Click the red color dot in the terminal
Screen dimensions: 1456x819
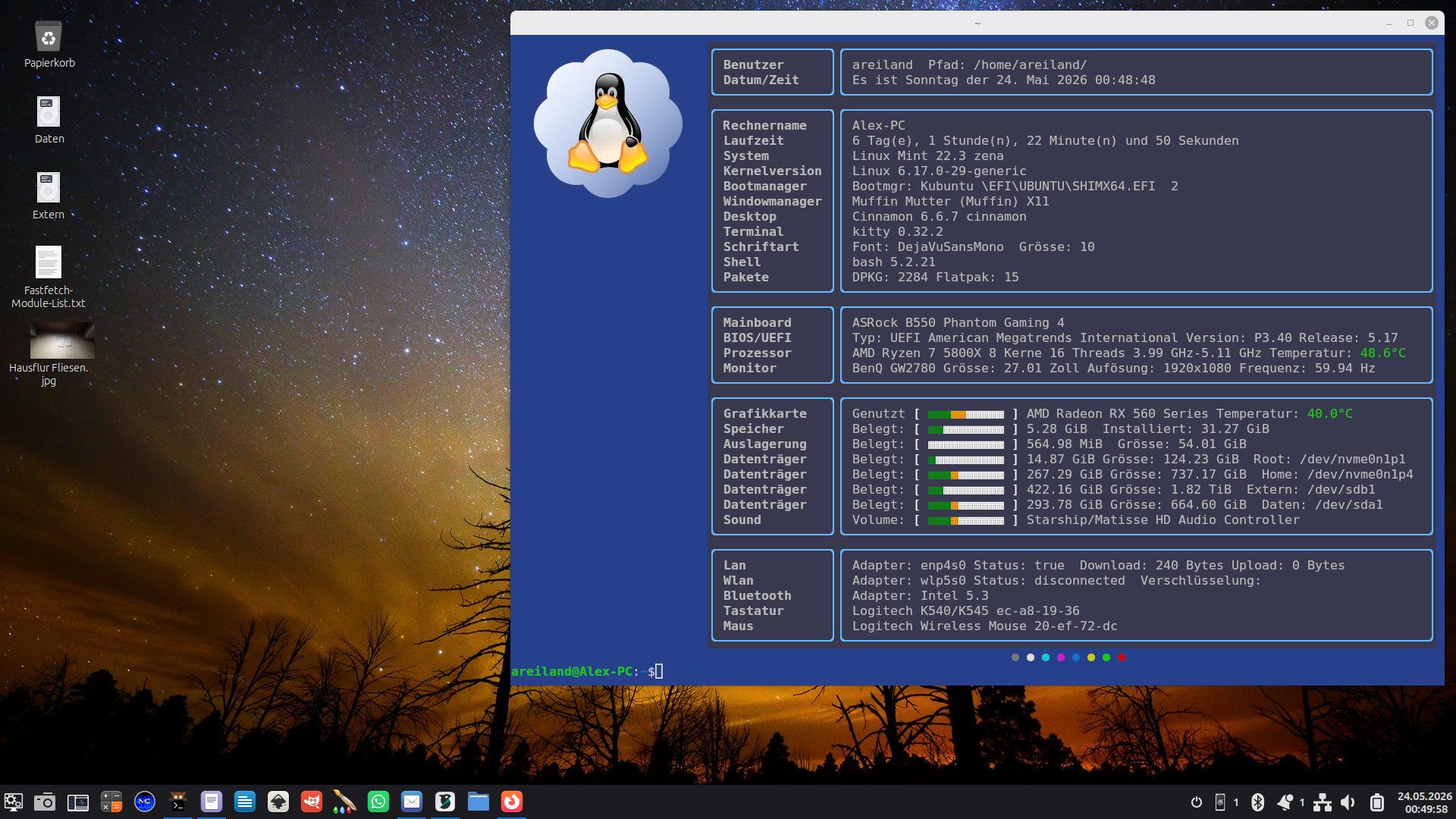click(1122, 657)
